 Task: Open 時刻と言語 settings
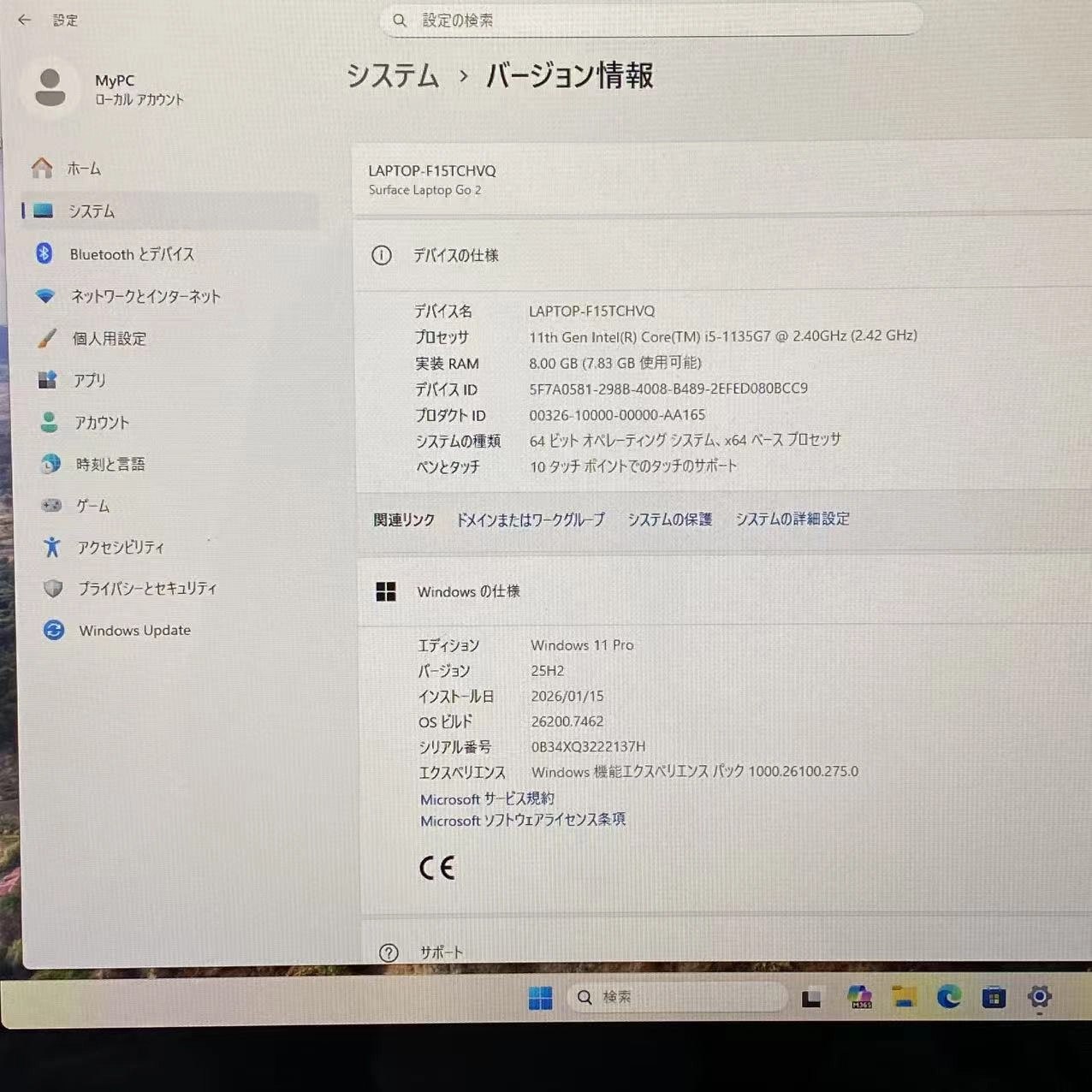(x=108, y=464)
